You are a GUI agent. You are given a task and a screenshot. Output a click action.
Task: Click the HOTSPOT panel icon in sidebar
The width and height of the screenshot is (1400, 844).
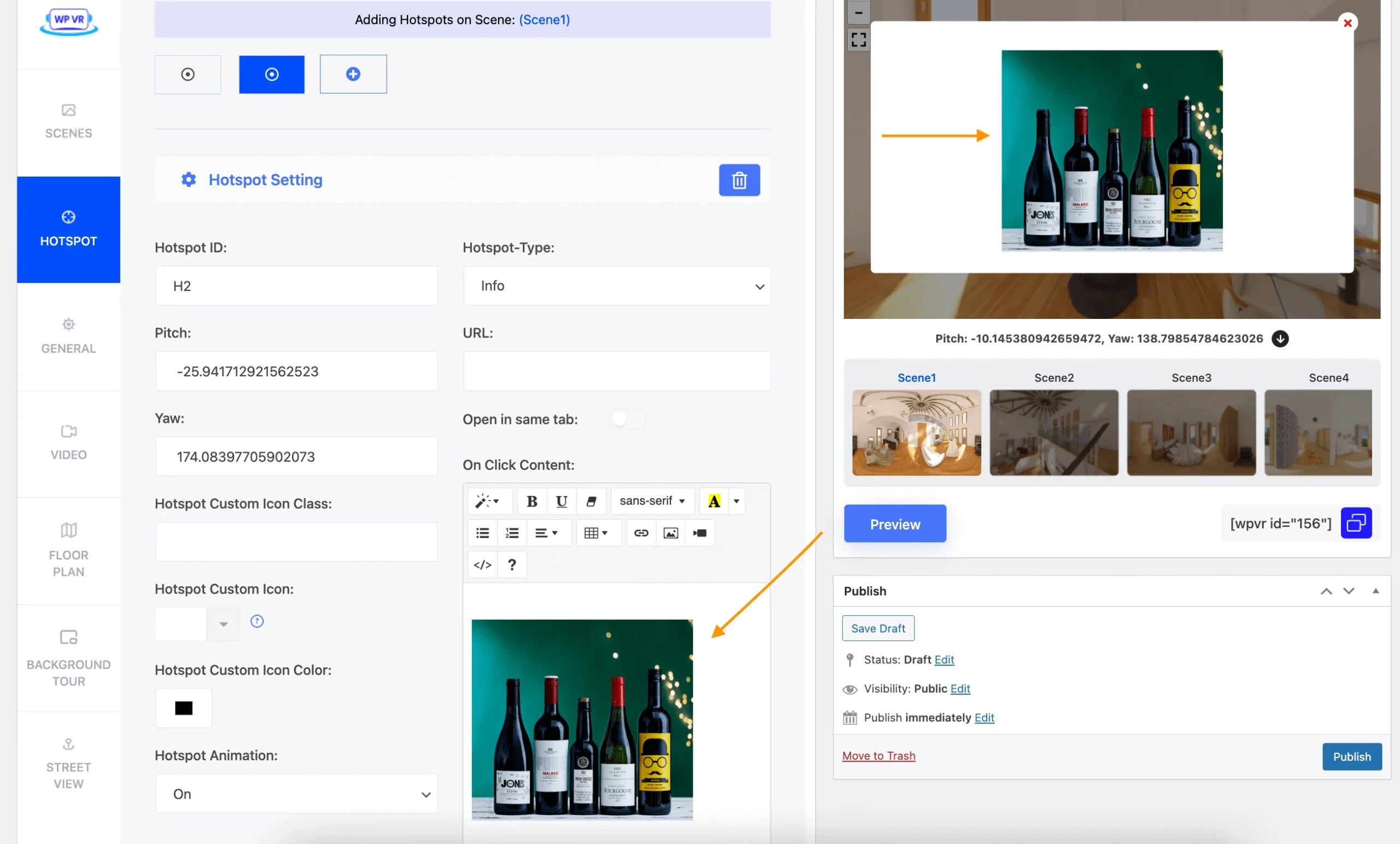point(68,216)
